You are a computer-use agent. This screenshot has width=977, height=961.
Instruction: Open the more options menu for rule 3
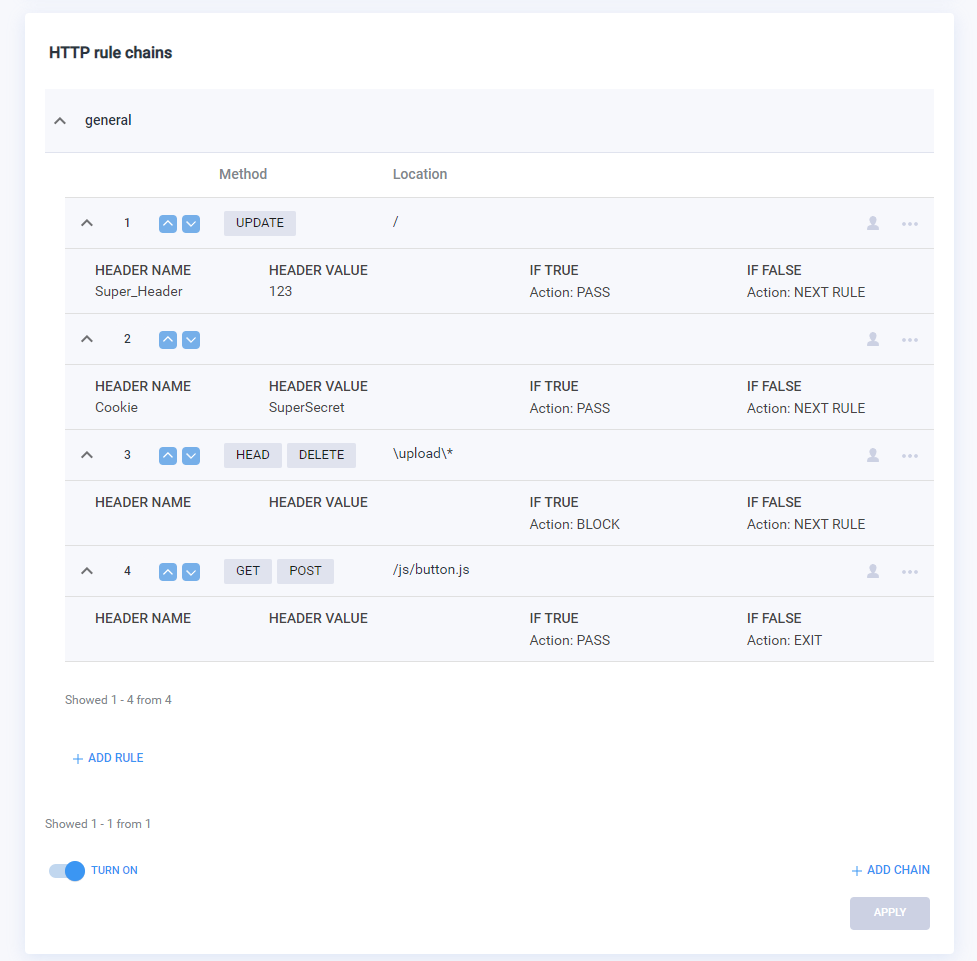[x=910, y=456]
